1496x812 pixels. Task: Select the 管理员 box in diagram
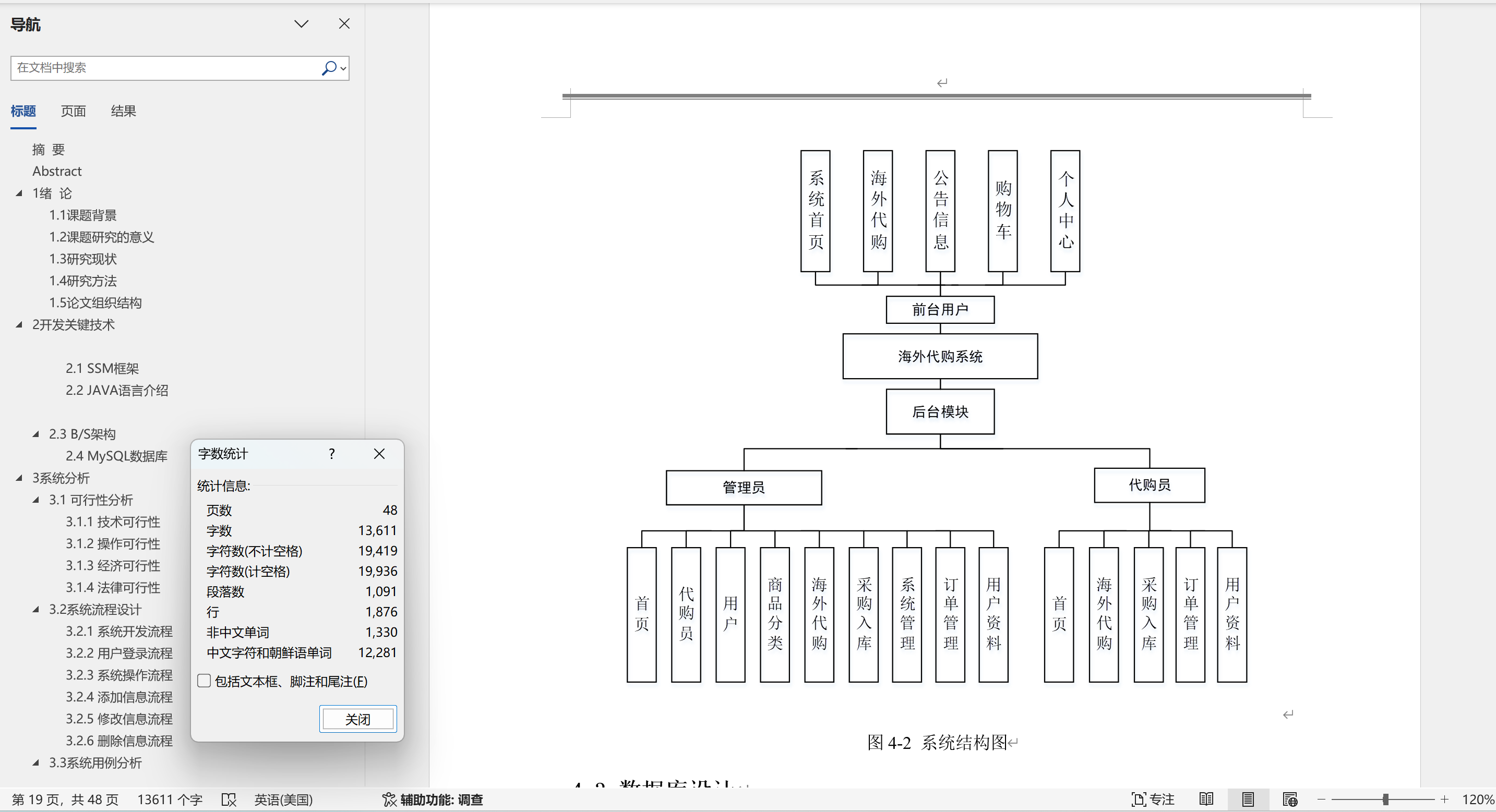coord(744,488)
